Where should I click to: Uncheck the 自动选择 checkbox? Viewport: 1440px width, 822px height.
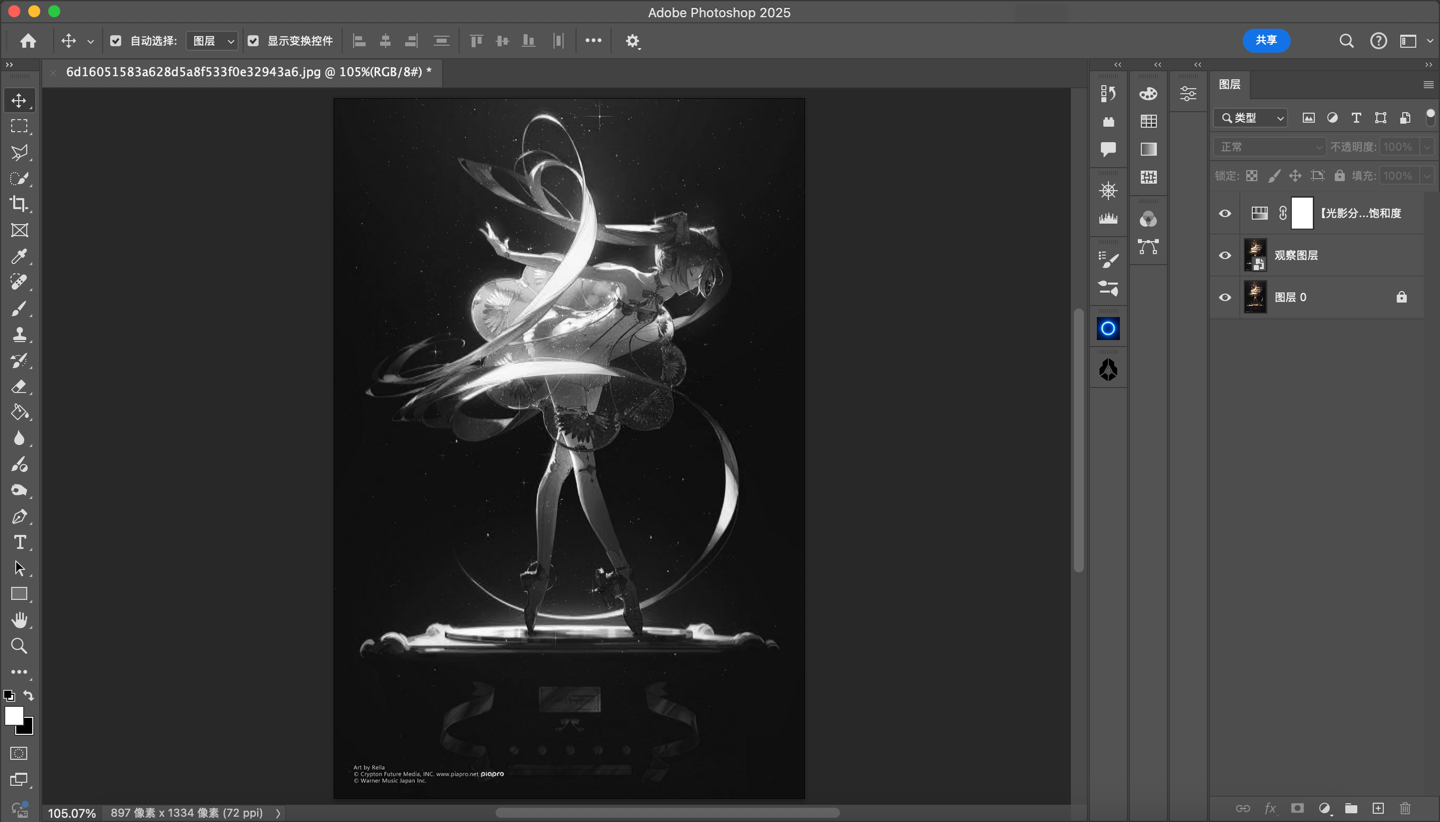(116, 41)
